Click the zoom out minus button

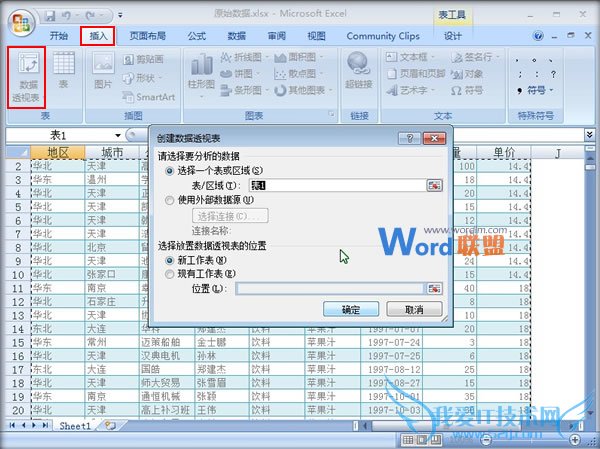(486, 439)
